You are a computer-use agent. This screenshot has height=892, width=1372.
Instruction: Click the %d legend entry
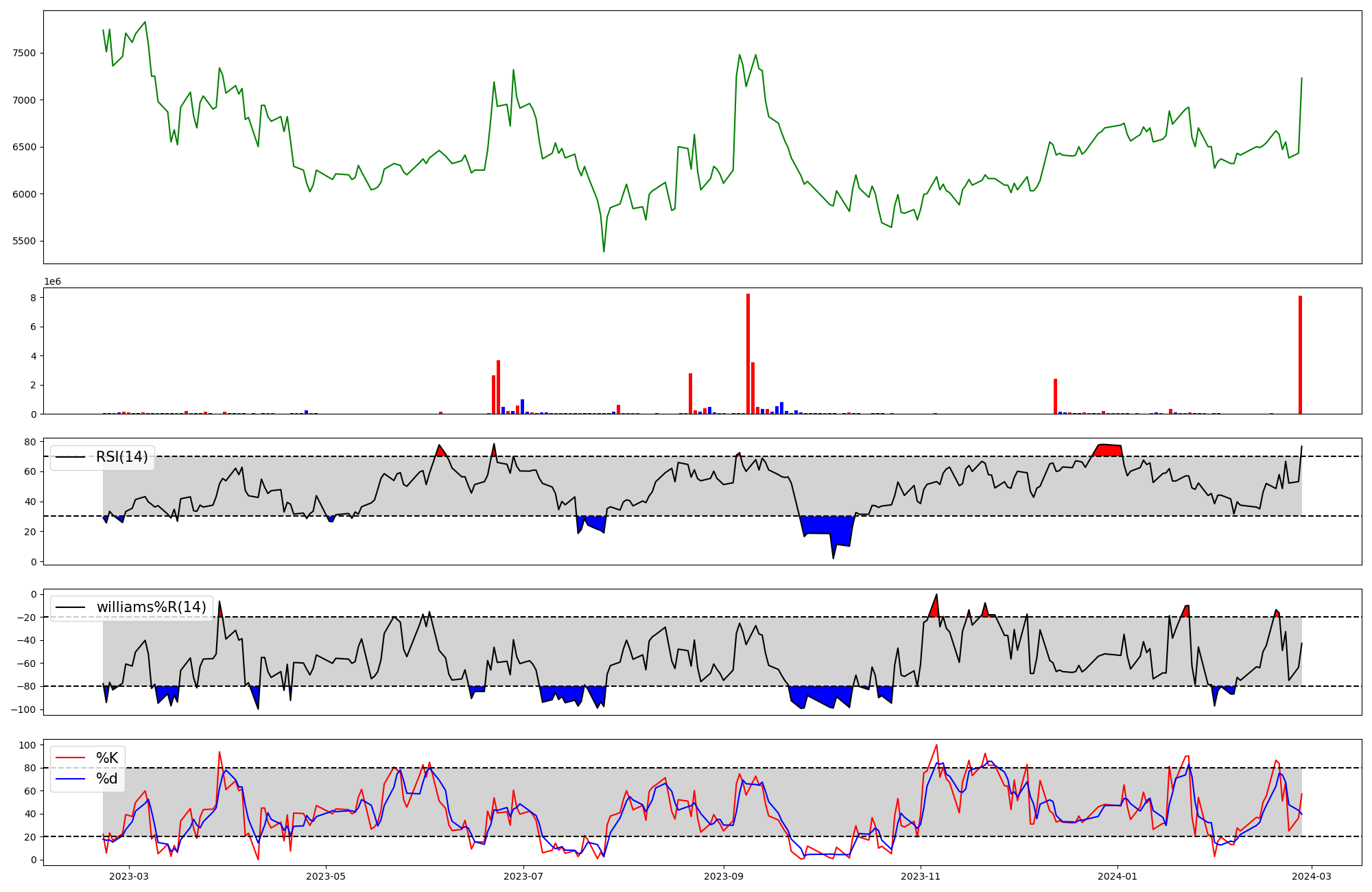click(x=106, y=779)
